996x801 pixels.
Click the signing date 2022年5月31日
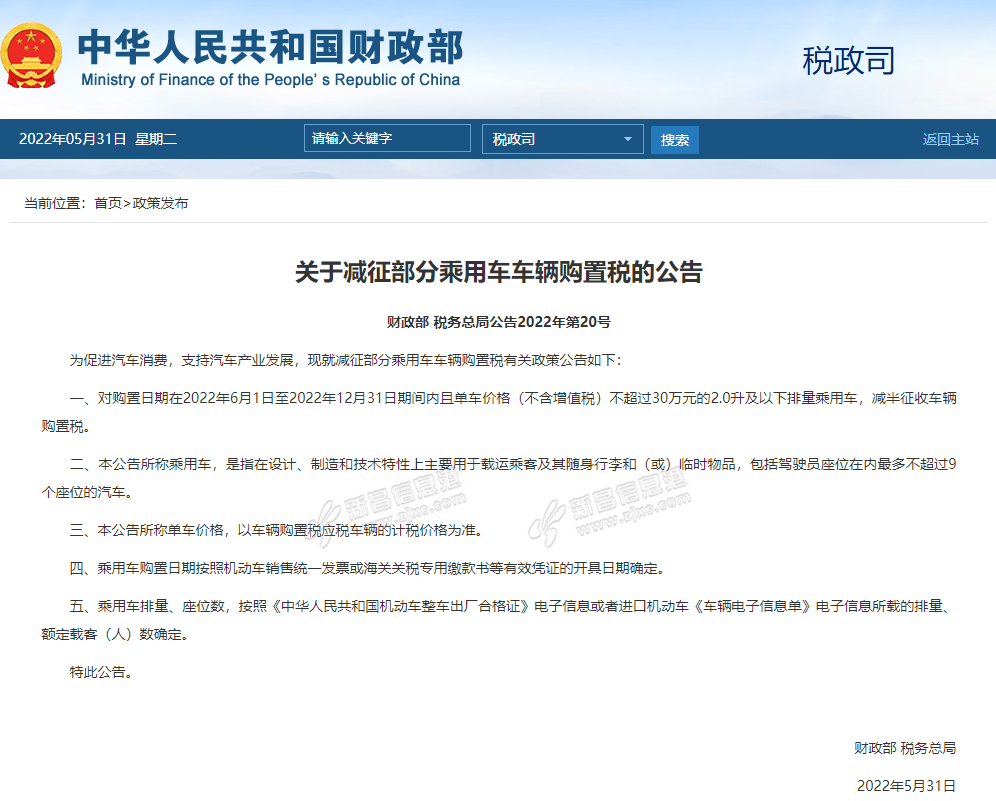pyautogui.click(x=906, y=786)
